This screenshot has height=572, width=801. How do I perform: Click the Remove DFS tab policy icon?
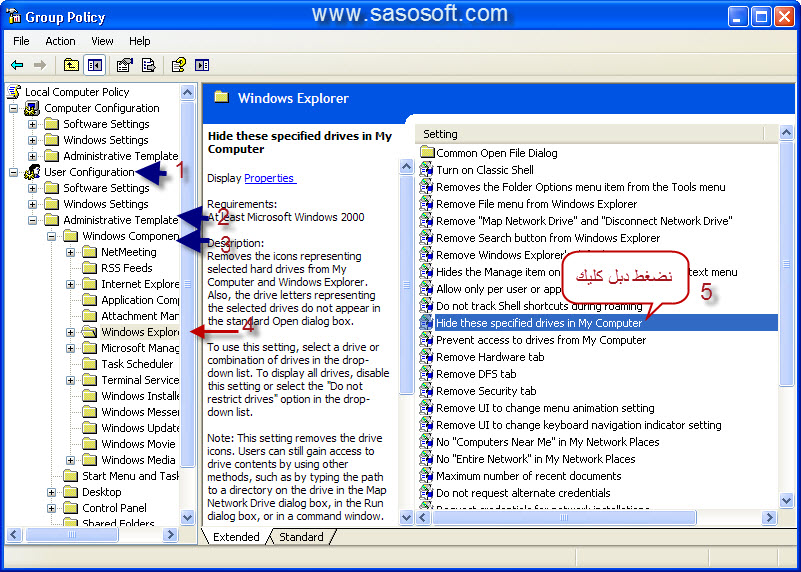click(426, 374)
